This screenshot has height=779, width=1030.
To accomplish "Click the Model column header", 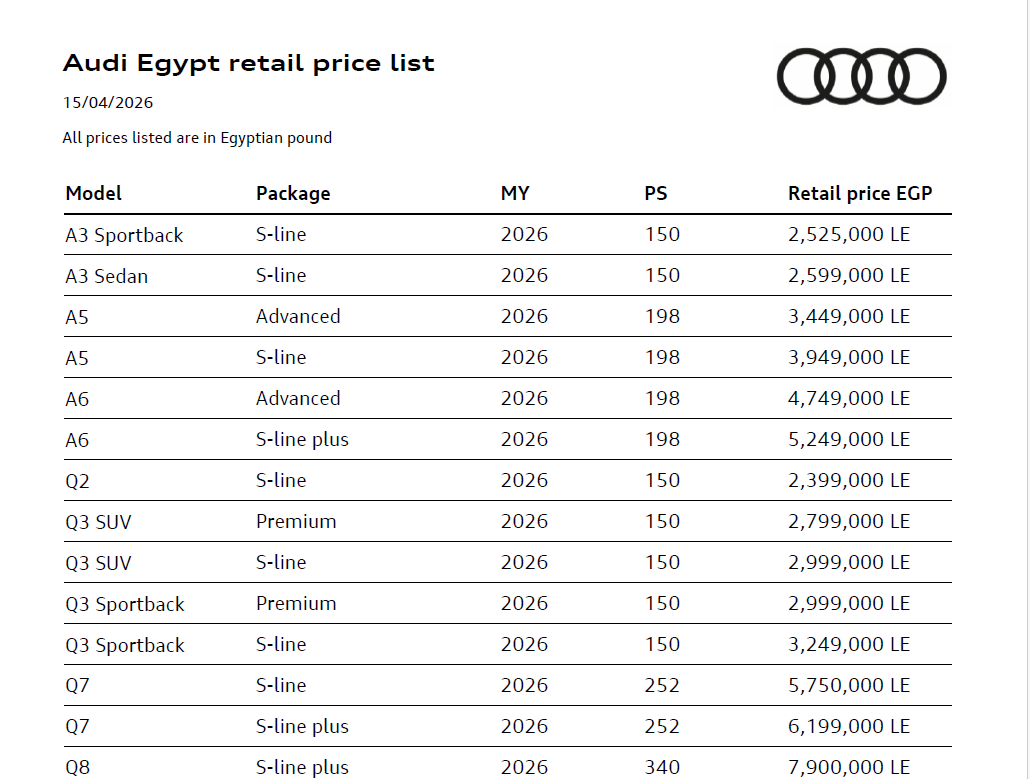I will (94, 193).
